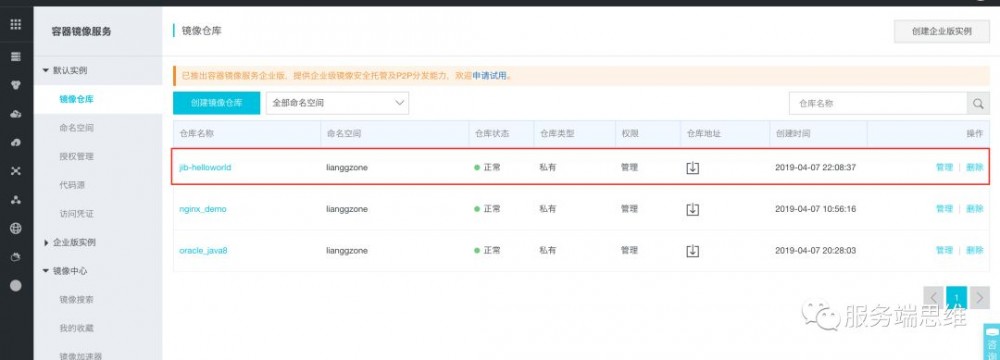This screenshot has height=360, width=1000.
Task: Go to the previous page arrow
Action: [x=934, y=297]
